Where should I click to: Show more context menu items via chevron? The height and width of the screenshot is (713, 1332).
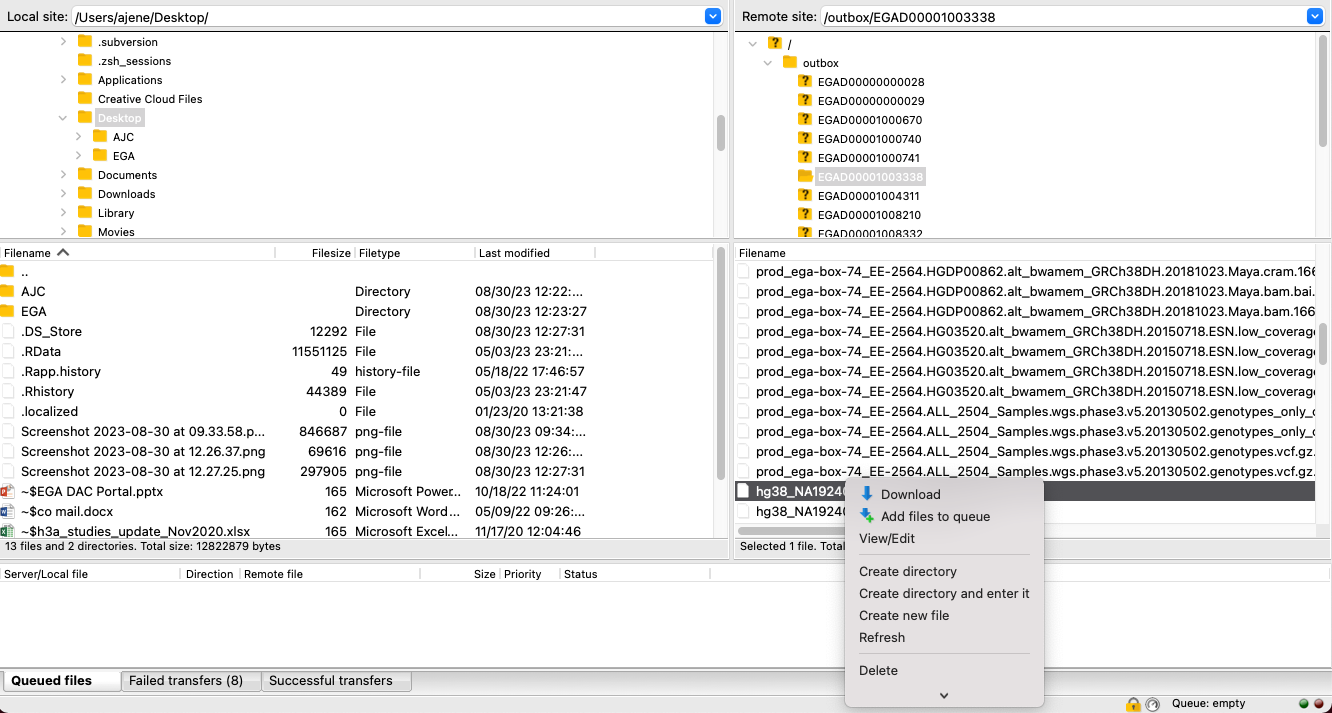click(943, 695)
